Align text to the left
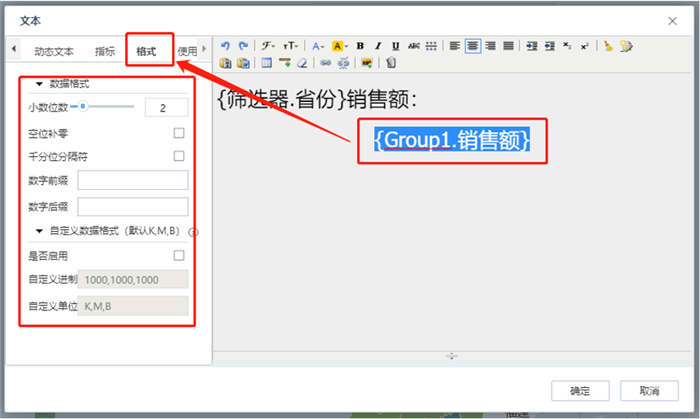The height and width of the screenshot is (419, 700). 455,46
